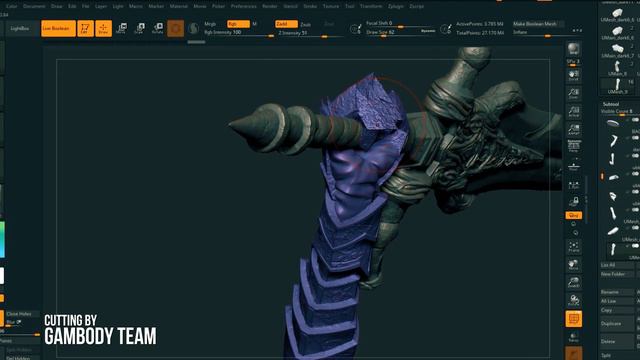Click the white color swatch
The width and height of the screenshot is (640, 360).
tap(2, 276)
